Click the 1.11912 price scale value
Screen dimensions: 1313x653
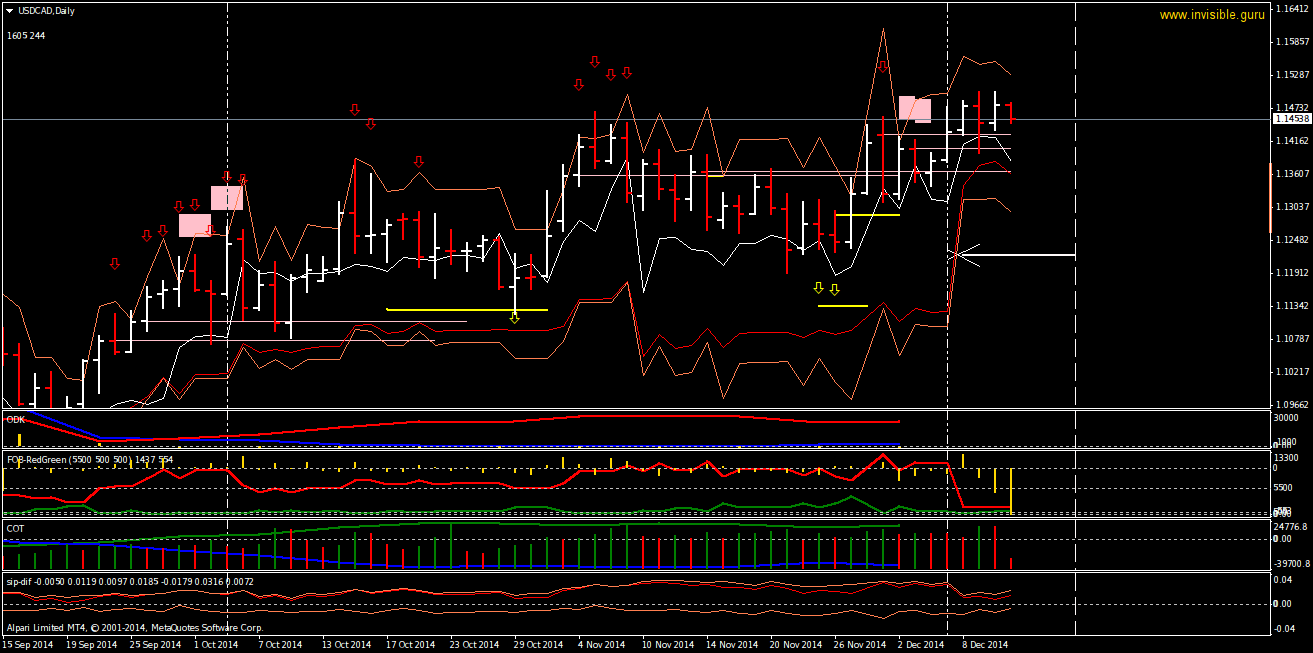point(1294,273)
